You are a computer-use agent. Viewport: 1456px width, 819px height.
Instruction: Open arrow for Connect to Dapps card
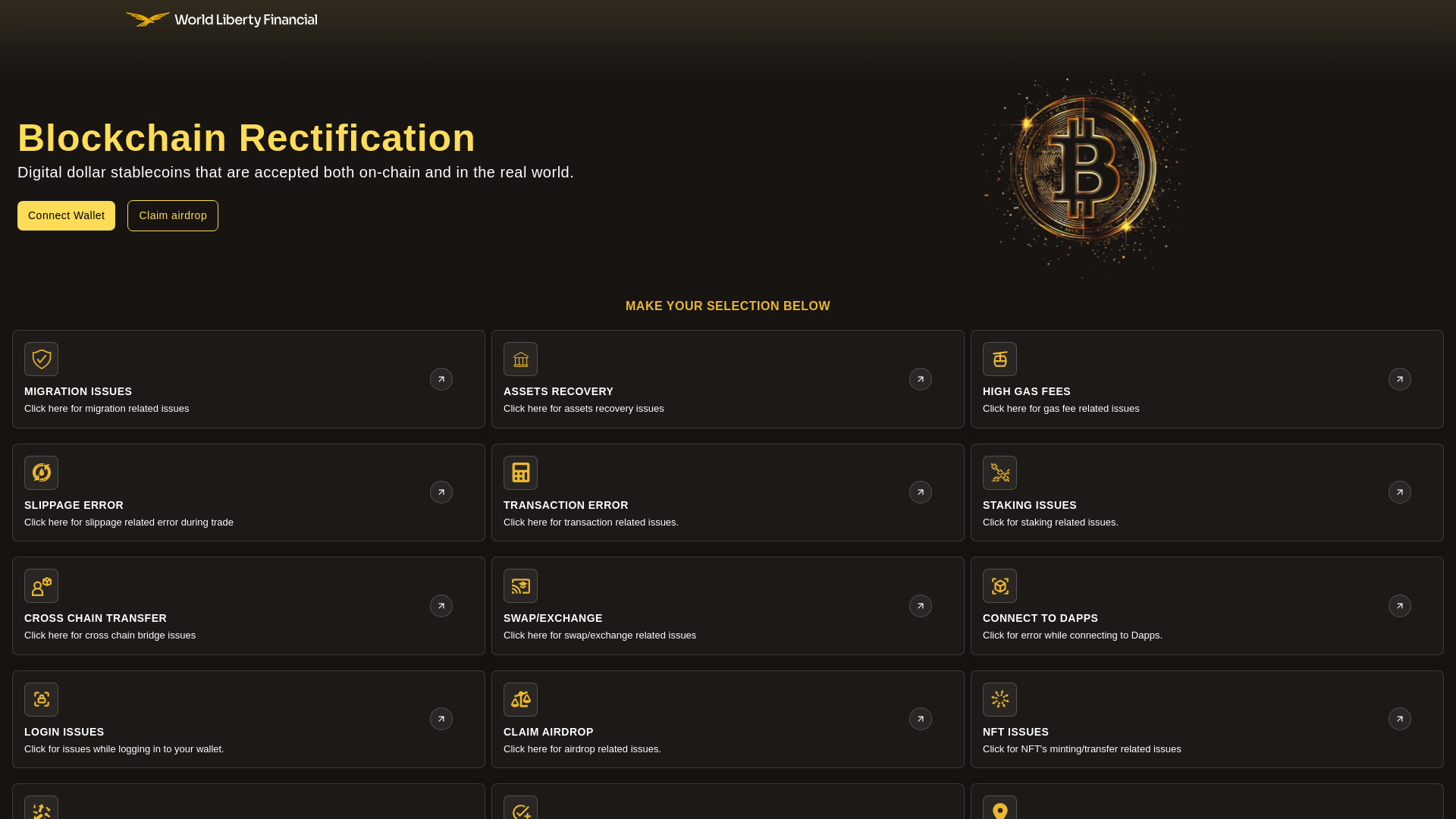click(x=1400, y=606)
